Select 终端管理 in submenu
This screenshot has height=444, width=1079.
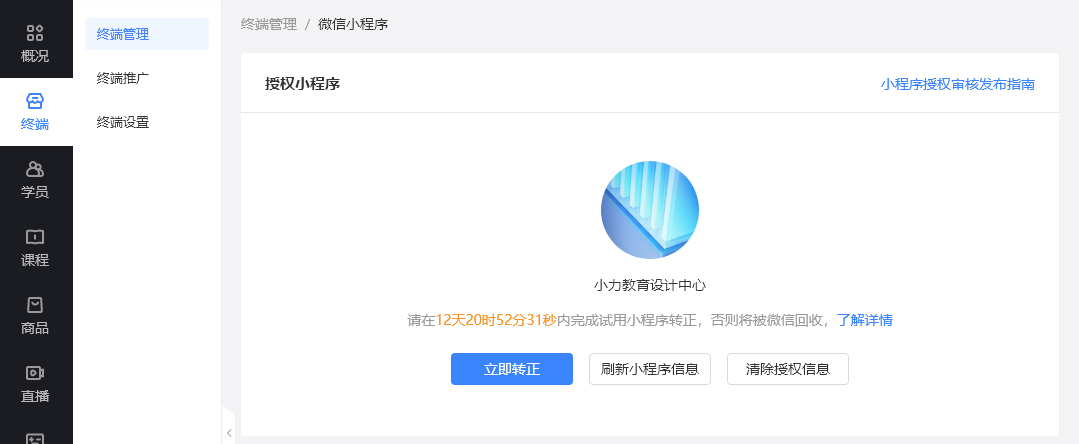click(x=147, y=34)
